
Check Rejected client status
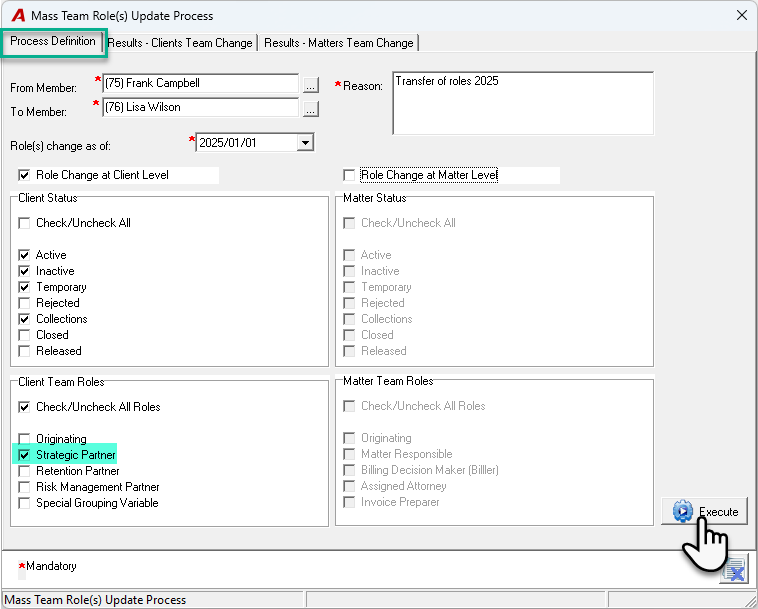[x=24, y=303]
